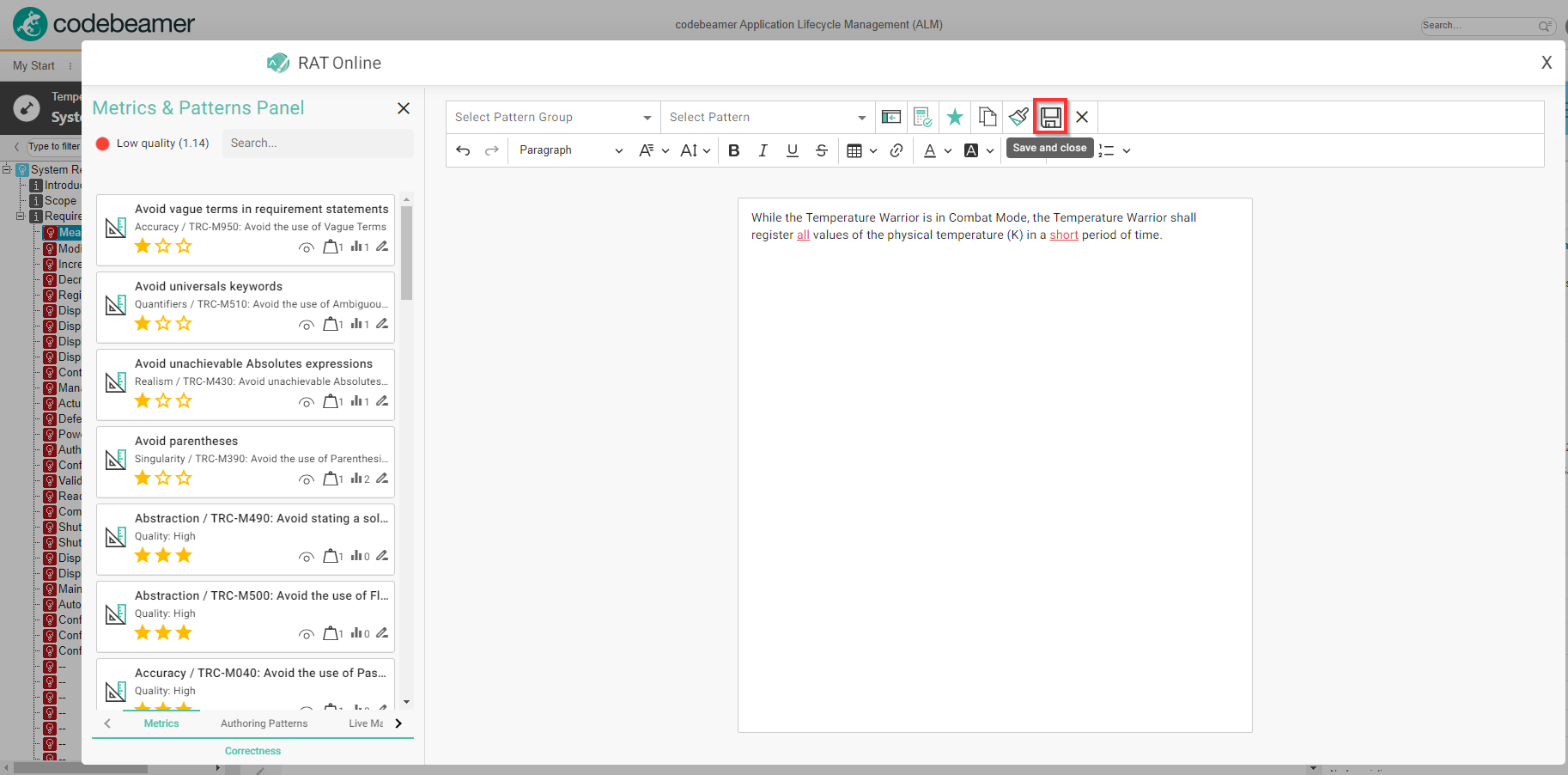
Task: Click the calculator with checkmark toolbar icon
Action: (923, 117)
